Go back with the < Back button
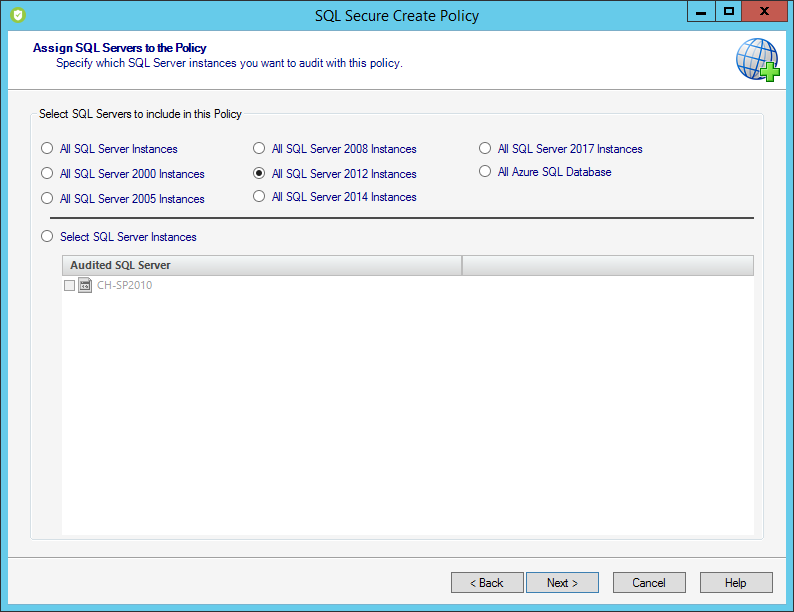 [x=487, y=583]
